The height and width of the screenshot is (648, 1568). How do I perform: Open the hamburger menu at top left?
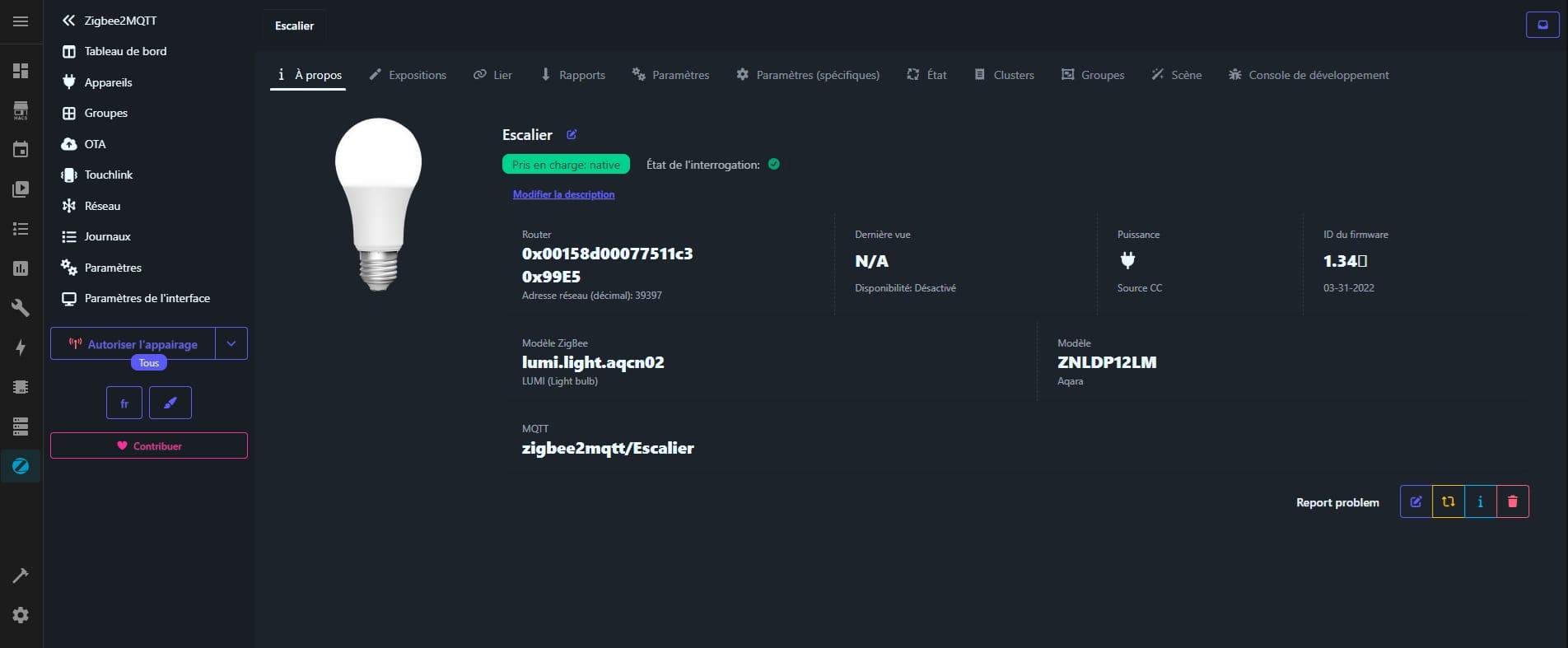pos(21,21)
